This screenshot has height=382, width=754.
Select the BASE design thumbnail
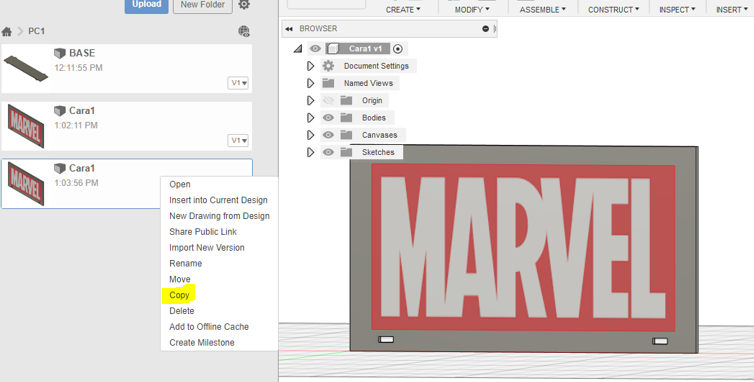pos(26,68)
